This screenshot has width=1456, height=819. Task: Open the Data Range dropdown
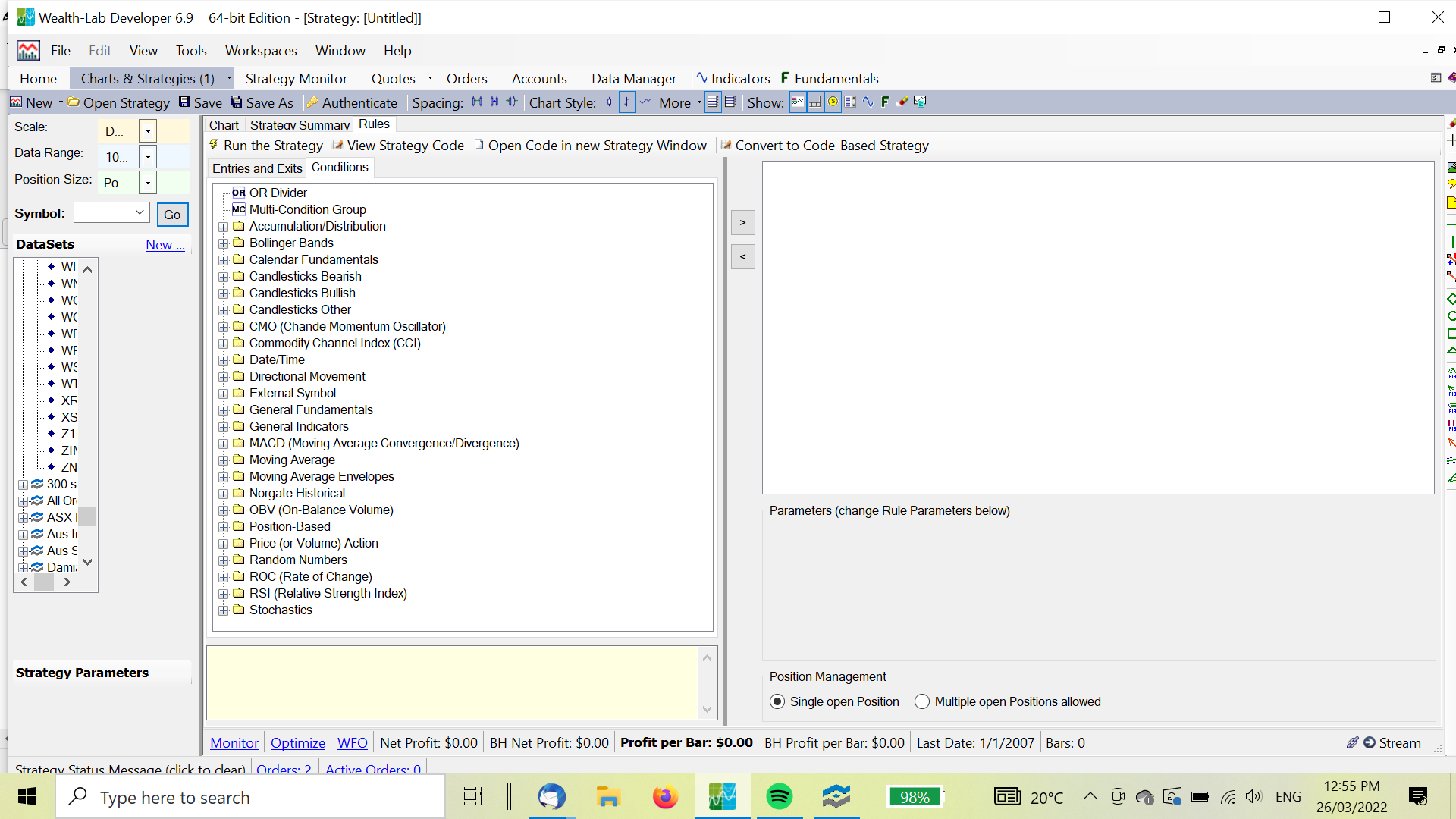pos(148,157)
